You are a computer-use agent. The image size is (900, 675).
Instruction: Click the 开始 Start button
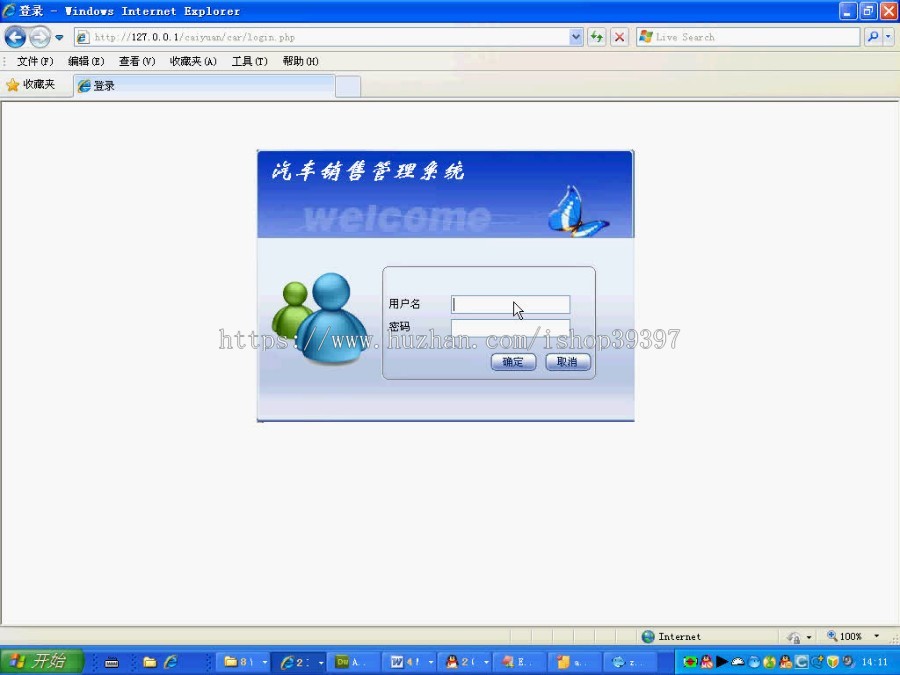click(x=40, y=661)
